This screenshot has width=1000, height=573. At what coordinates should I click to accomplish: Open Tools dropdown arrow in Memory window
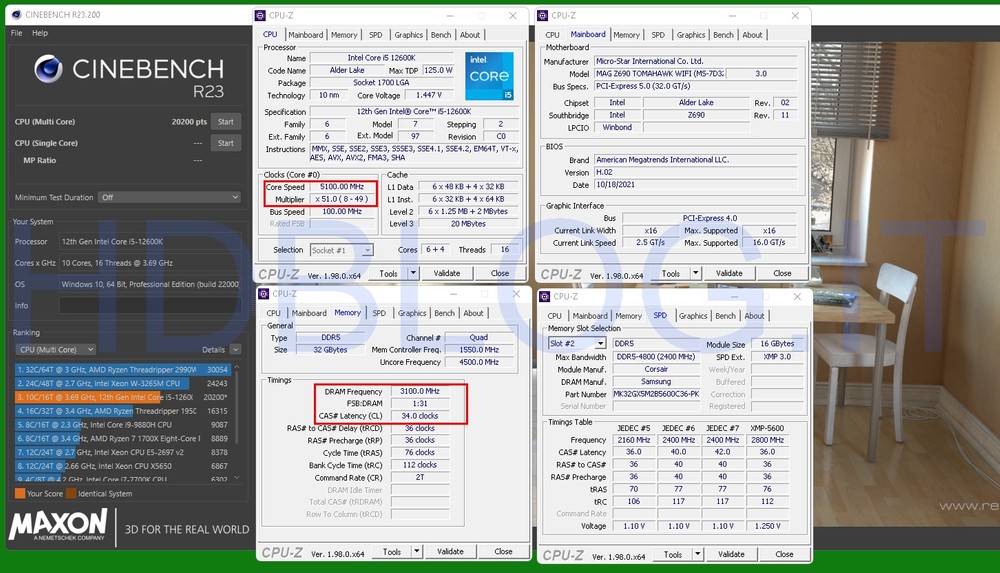point(416,551)
